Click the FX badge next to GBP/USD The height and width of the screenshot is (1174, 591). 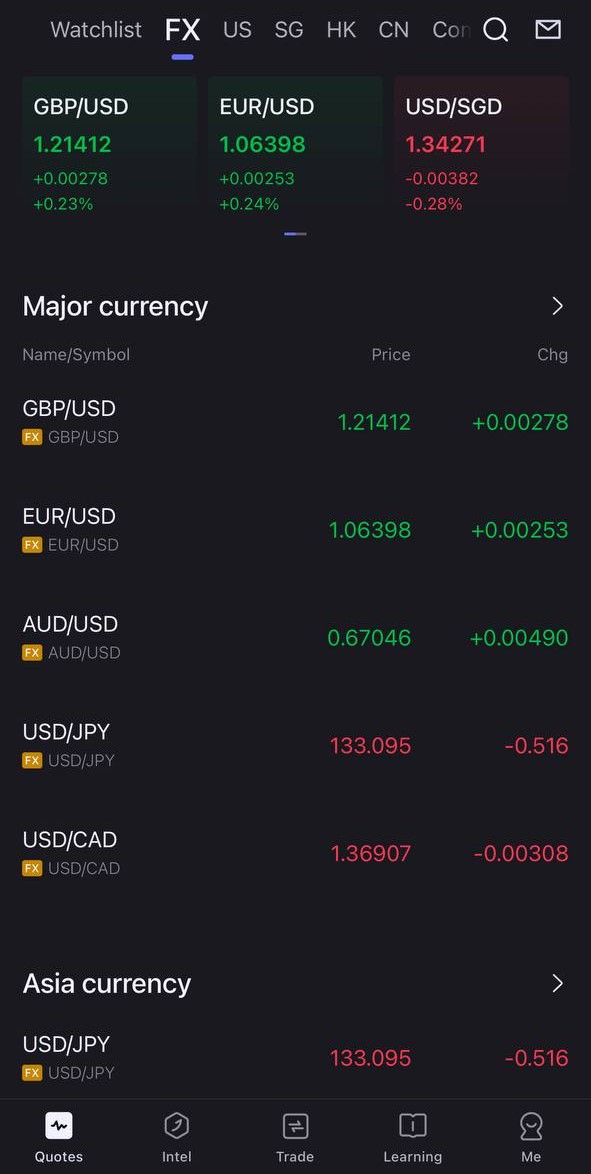[32, 437]
